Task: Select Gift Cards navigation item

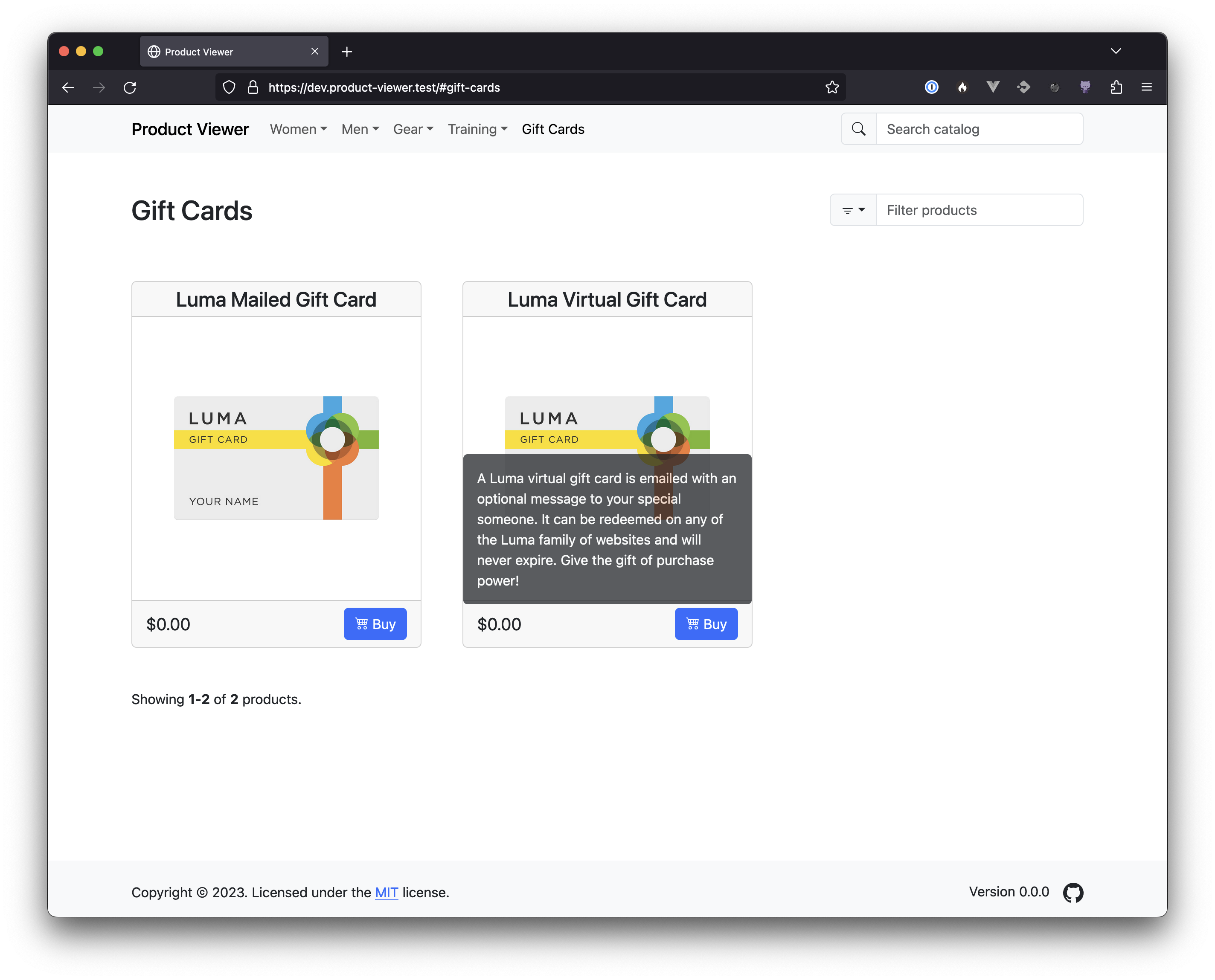Action: 553,129
